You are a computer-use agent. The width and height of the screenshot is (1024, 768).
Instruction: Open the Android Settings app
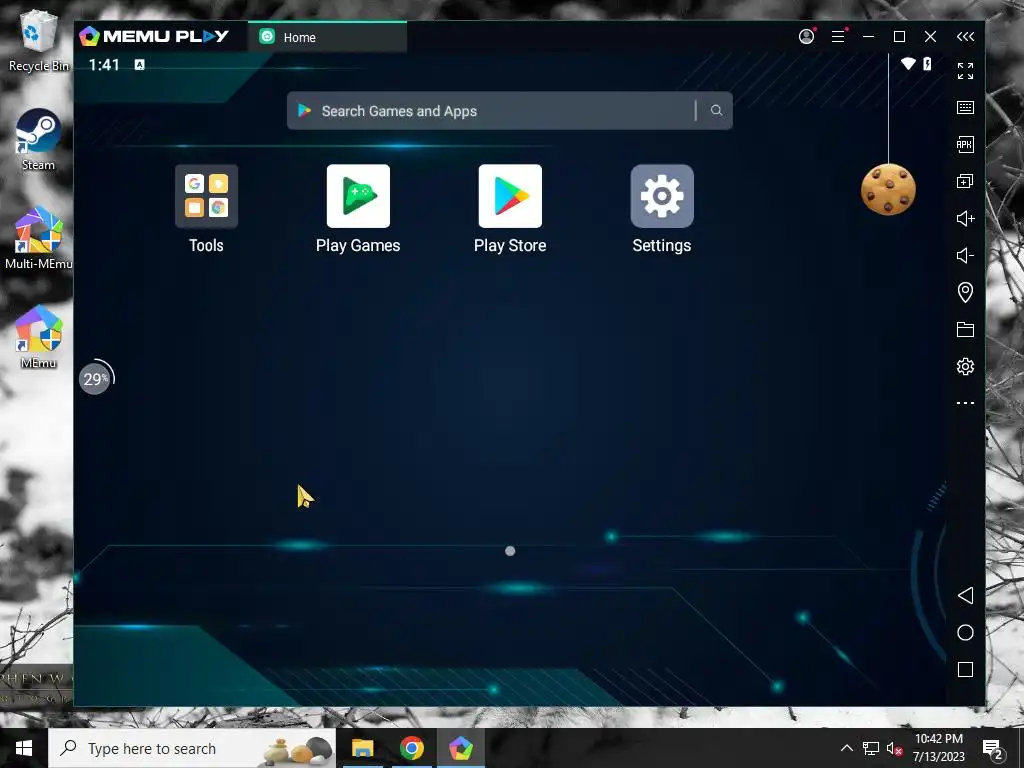pyautogui.click(x=662, y=196)
